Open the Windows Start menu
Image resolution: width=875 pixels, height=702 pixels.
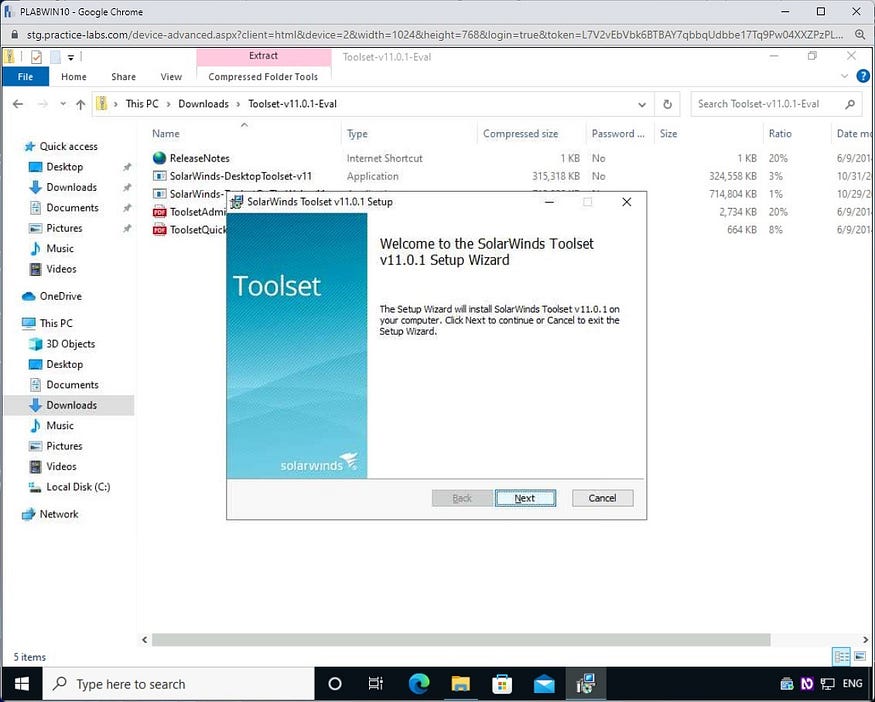[x=22, y=684]
